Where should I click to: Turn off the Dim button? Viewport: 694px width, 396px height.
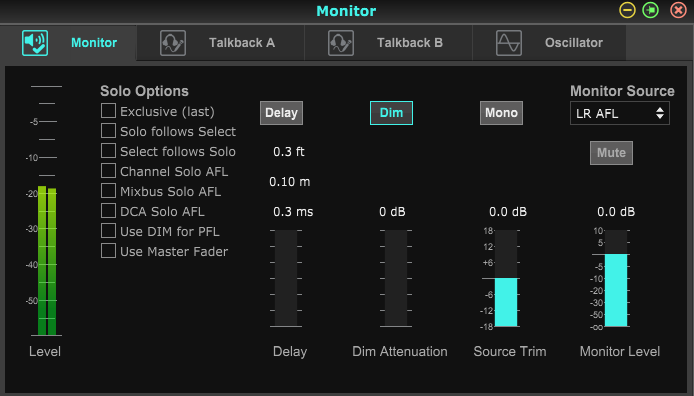point(391,113)
